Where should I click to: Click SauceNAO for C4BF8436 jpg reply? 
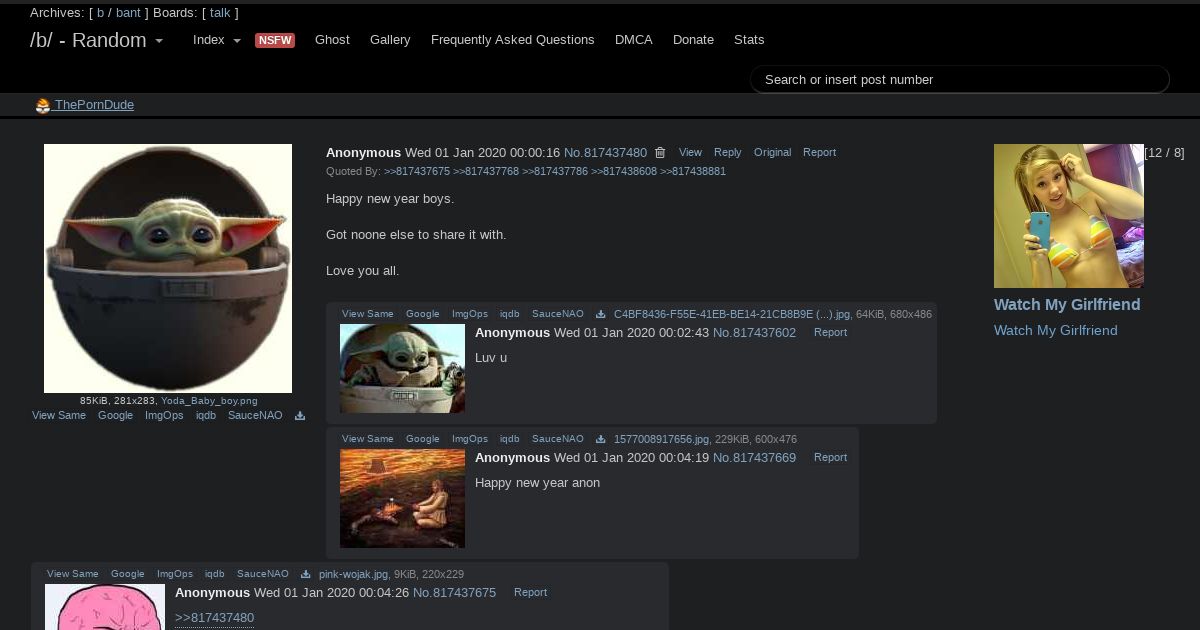tap(558, 314)
